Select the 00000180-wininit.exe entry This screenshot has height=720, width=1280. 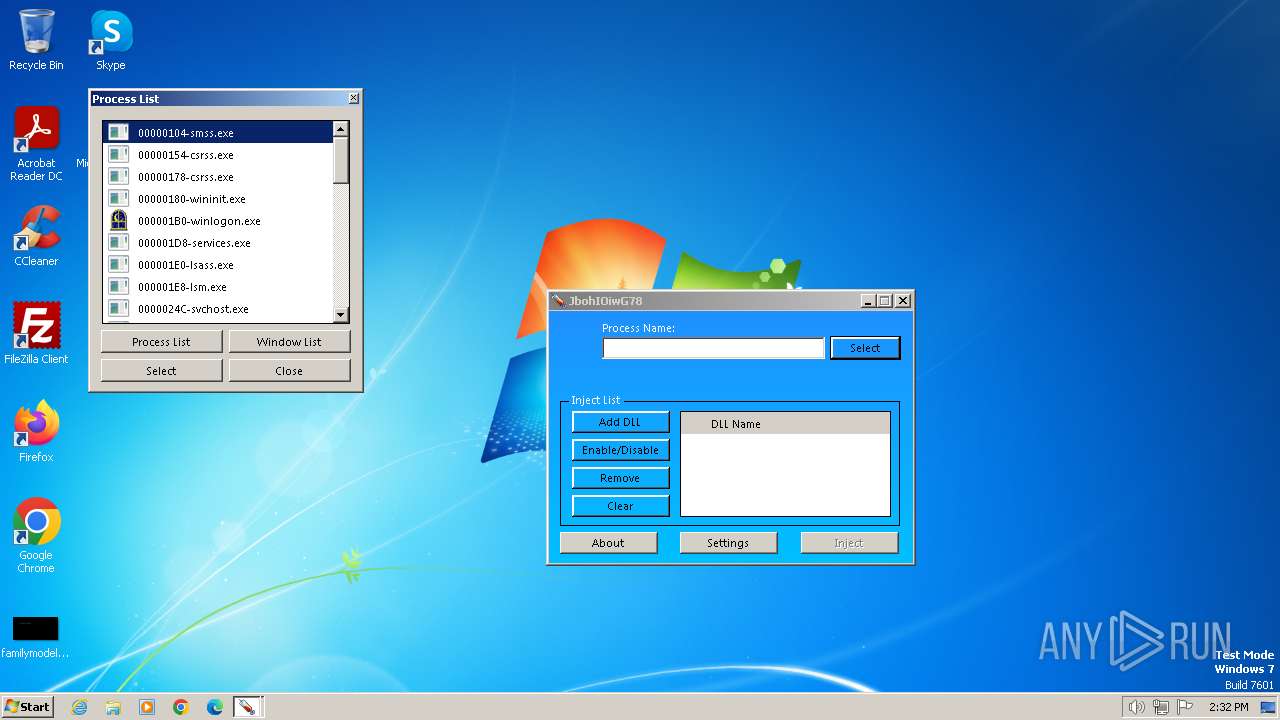218,198
